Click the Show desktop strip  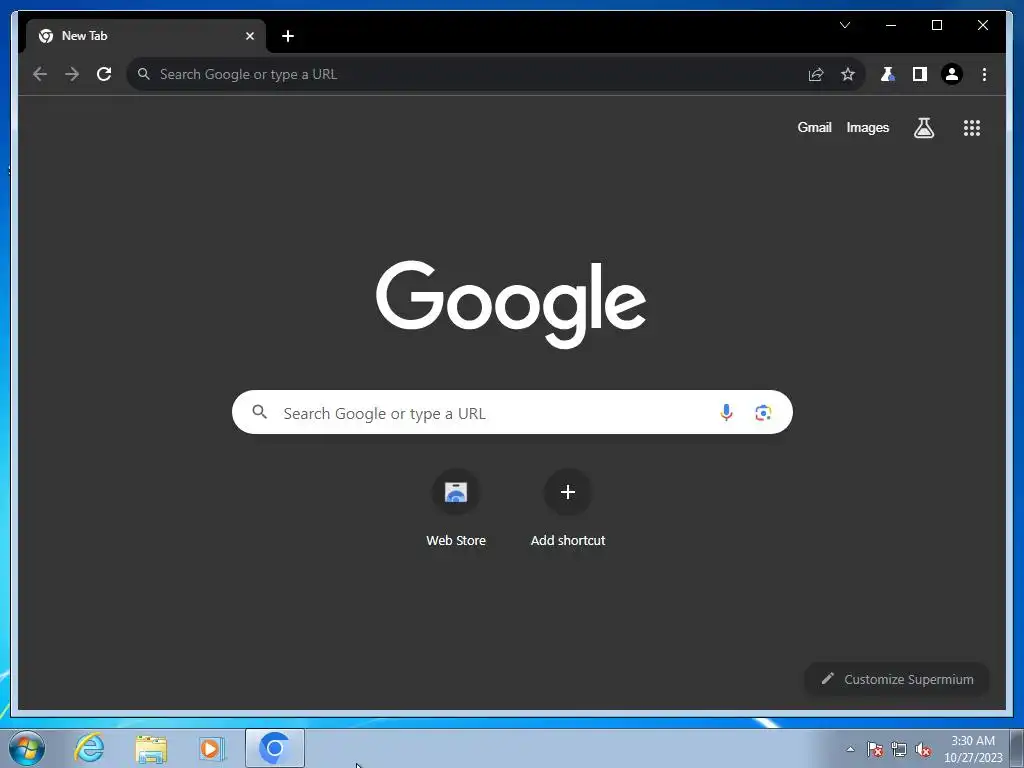(1017, 748)
